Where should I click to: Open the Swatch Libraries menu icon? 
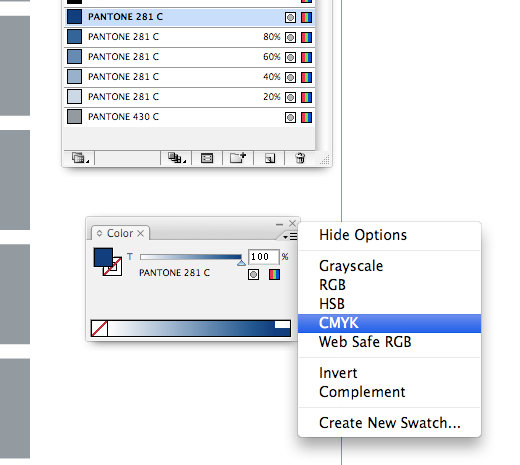[x=79, y=158]
